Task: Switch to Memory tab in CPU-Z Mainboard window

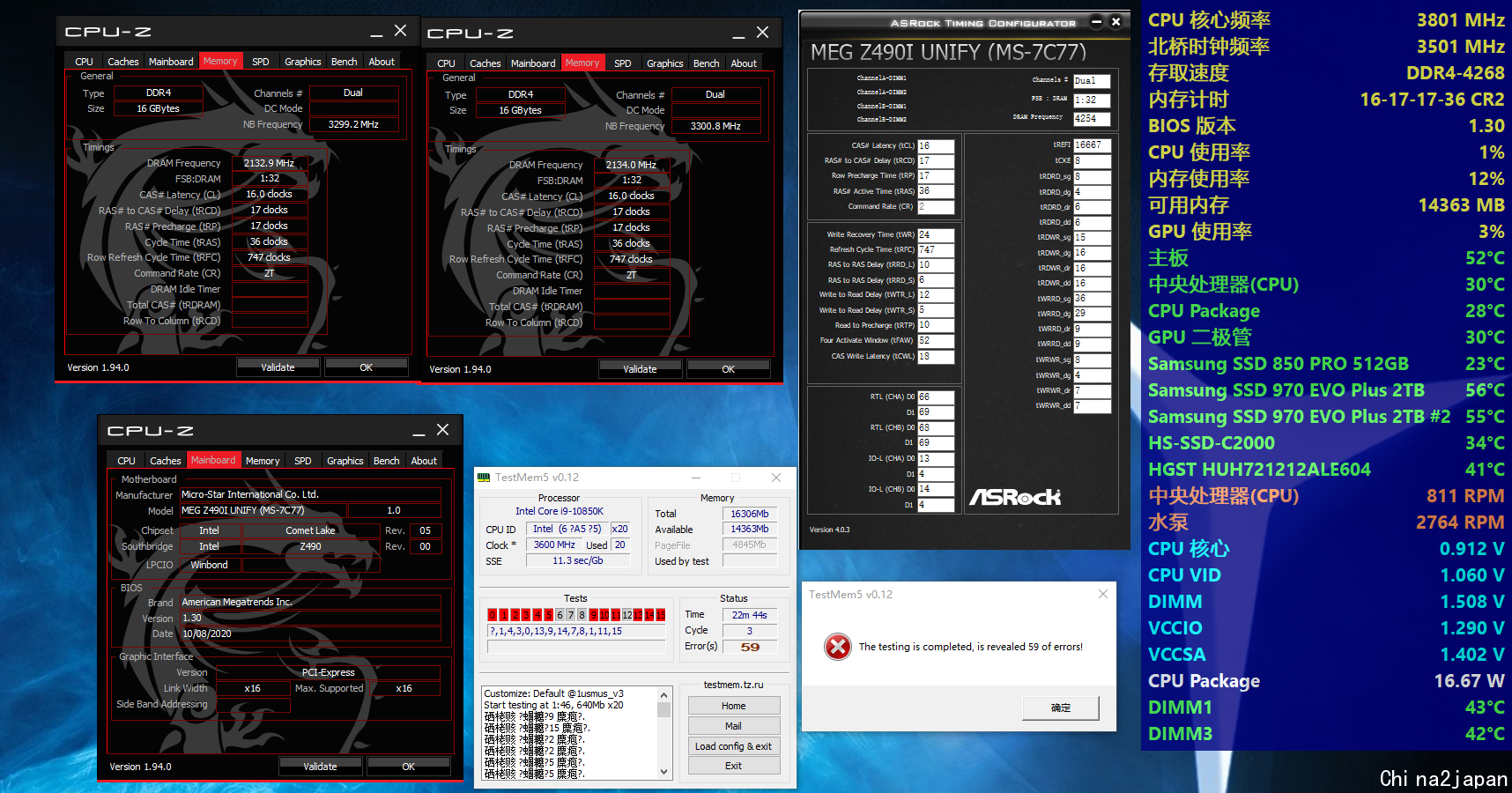Action: [x=263, y=461]
